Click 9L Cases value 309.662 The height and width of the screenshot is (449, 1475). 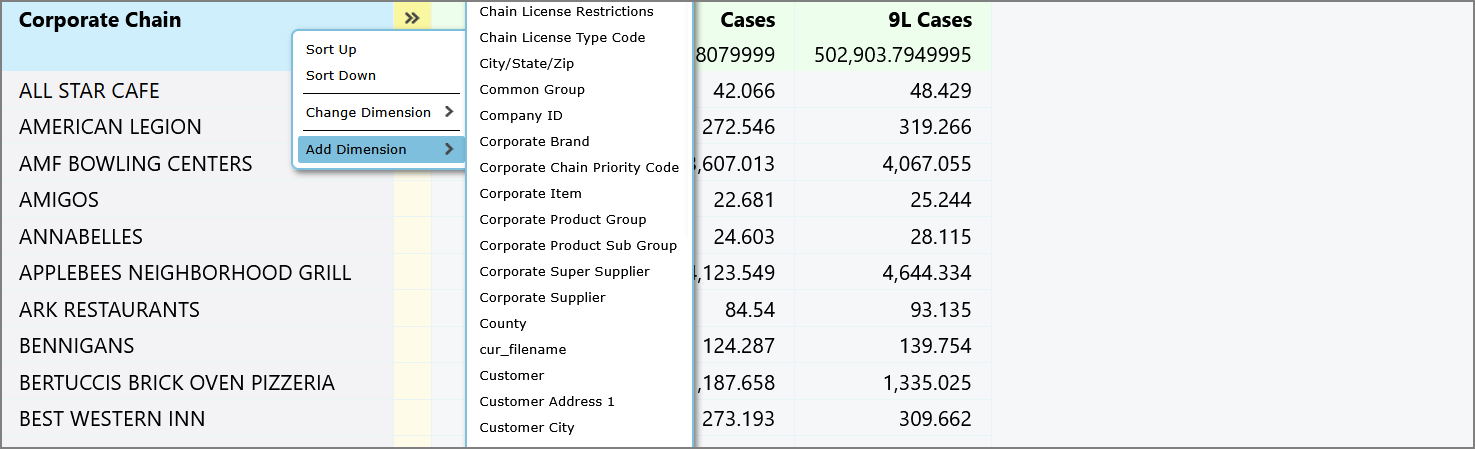tap(935, 419)
